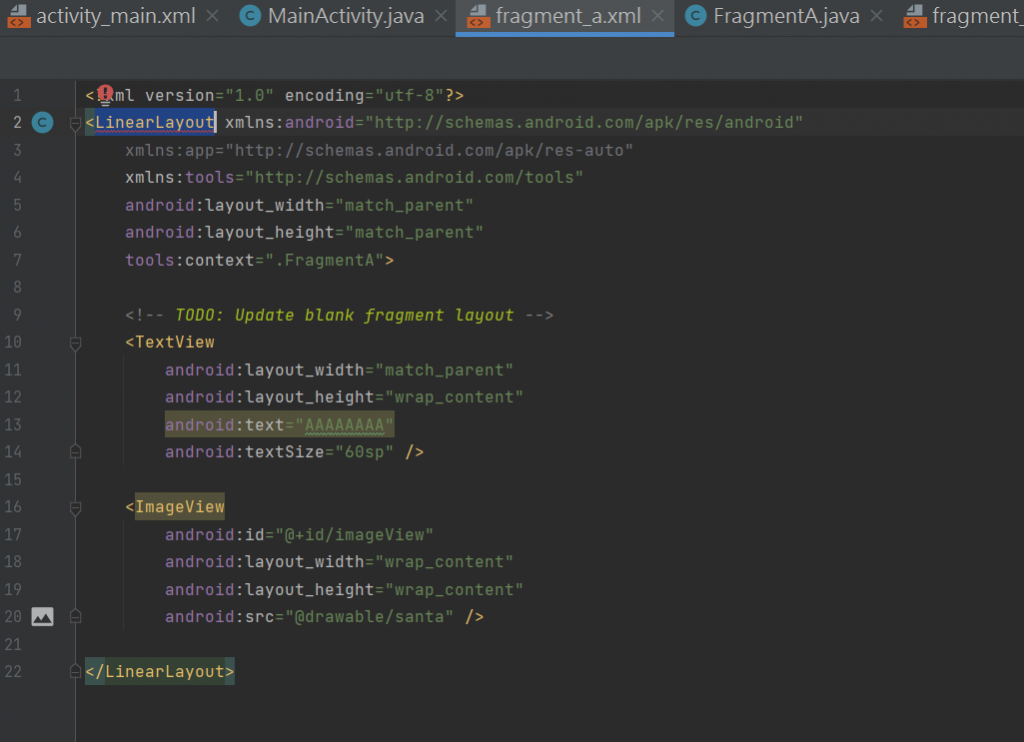Image resolution: width=1024 pixels, height=742 pixels.
Task: Click the android:text="AAAAAAAA" attribute
Action: 280,425
